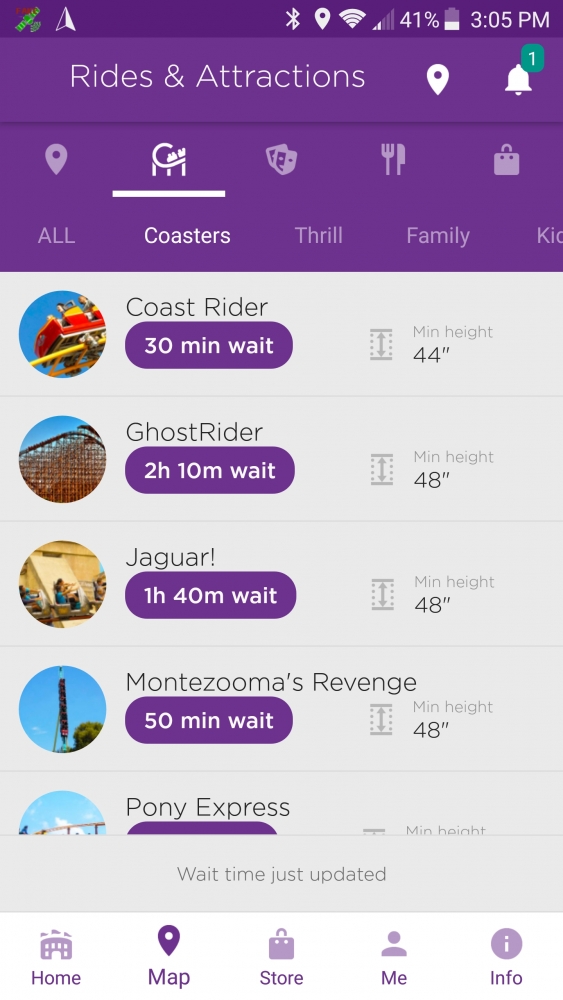Select the Family rides filter
The width and height of the screenshot is (563, 1000).
coord(438,236)
